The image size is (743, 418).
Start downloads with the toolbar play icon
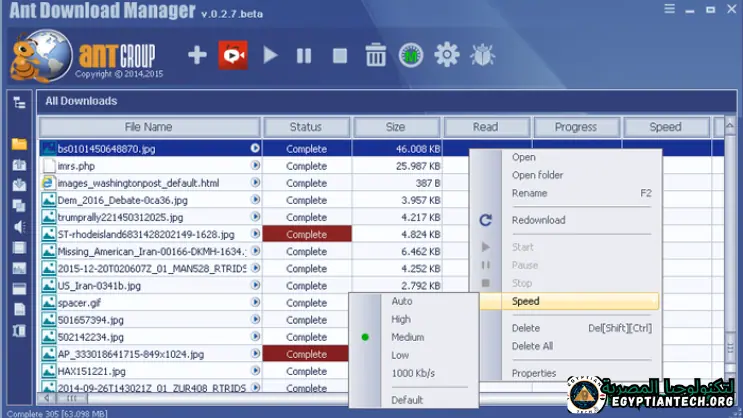pyautogui.click(x=270, y=55)
